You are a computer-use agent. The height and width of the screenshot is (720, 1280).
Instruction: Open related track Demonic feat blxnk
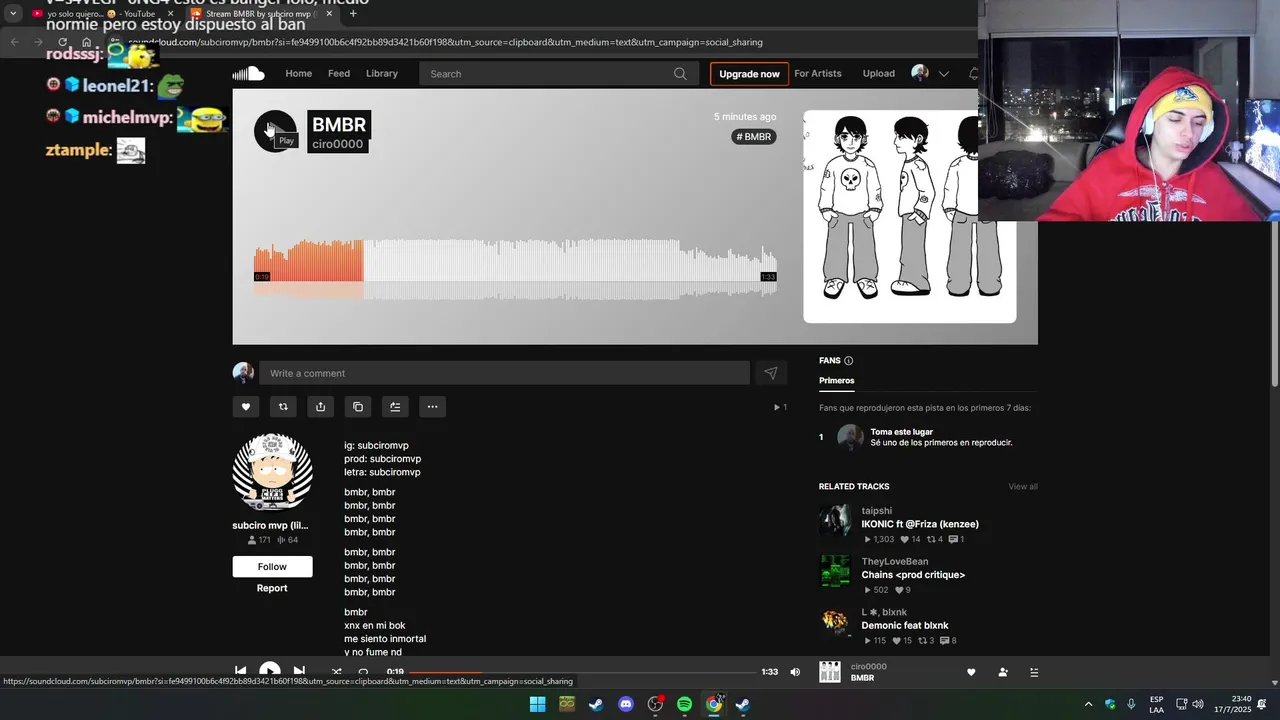(x=905, y=626)
